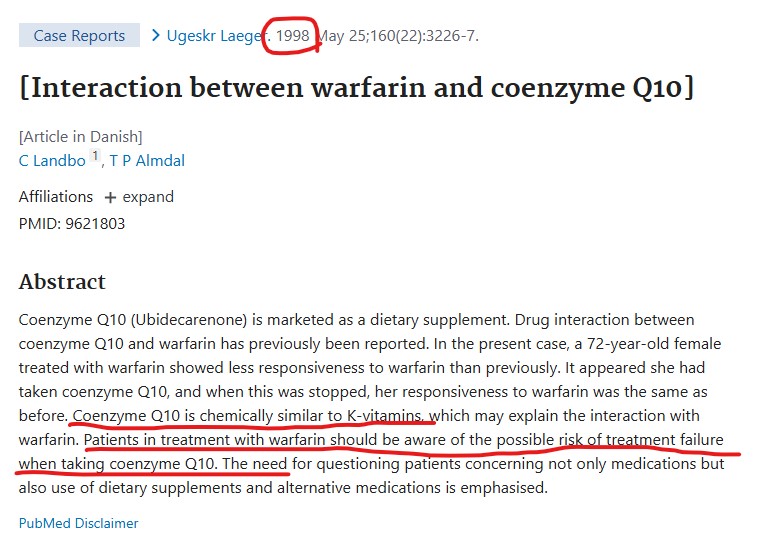758x544 pixels.
Task: Expand the affiliations list via expand text
Action: [148, 197]
